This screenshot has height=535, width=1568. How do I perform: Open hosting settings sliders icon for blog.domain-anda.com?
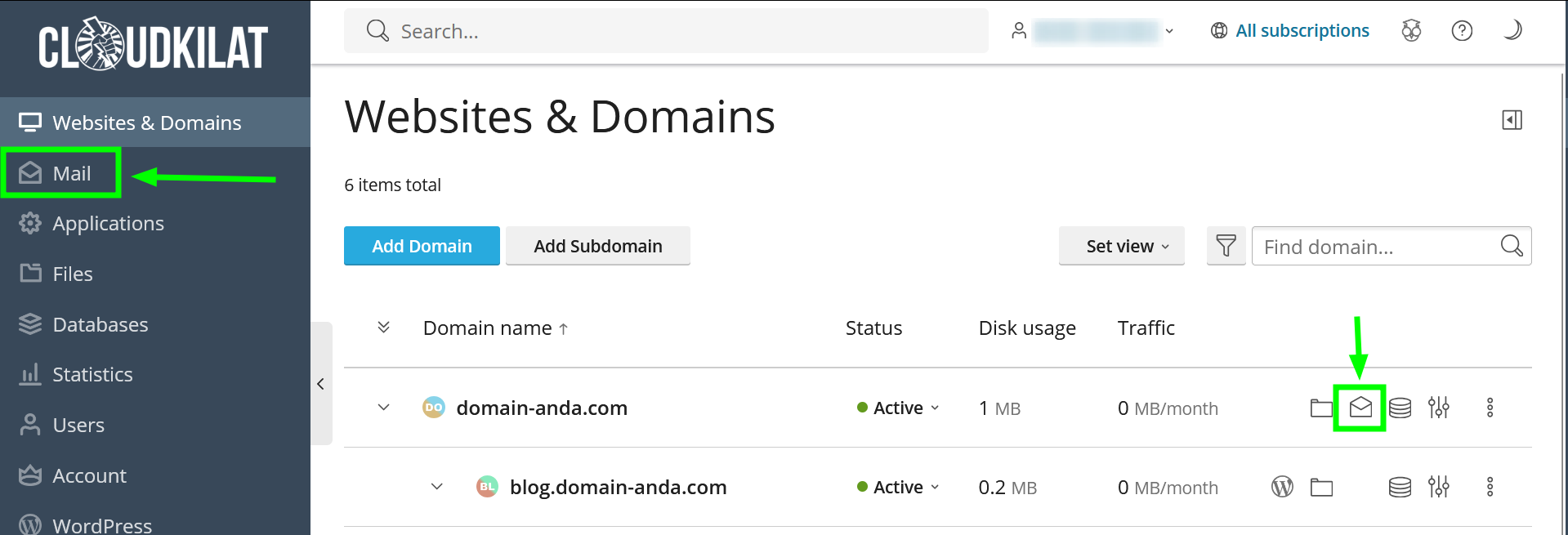point(1439,487)
